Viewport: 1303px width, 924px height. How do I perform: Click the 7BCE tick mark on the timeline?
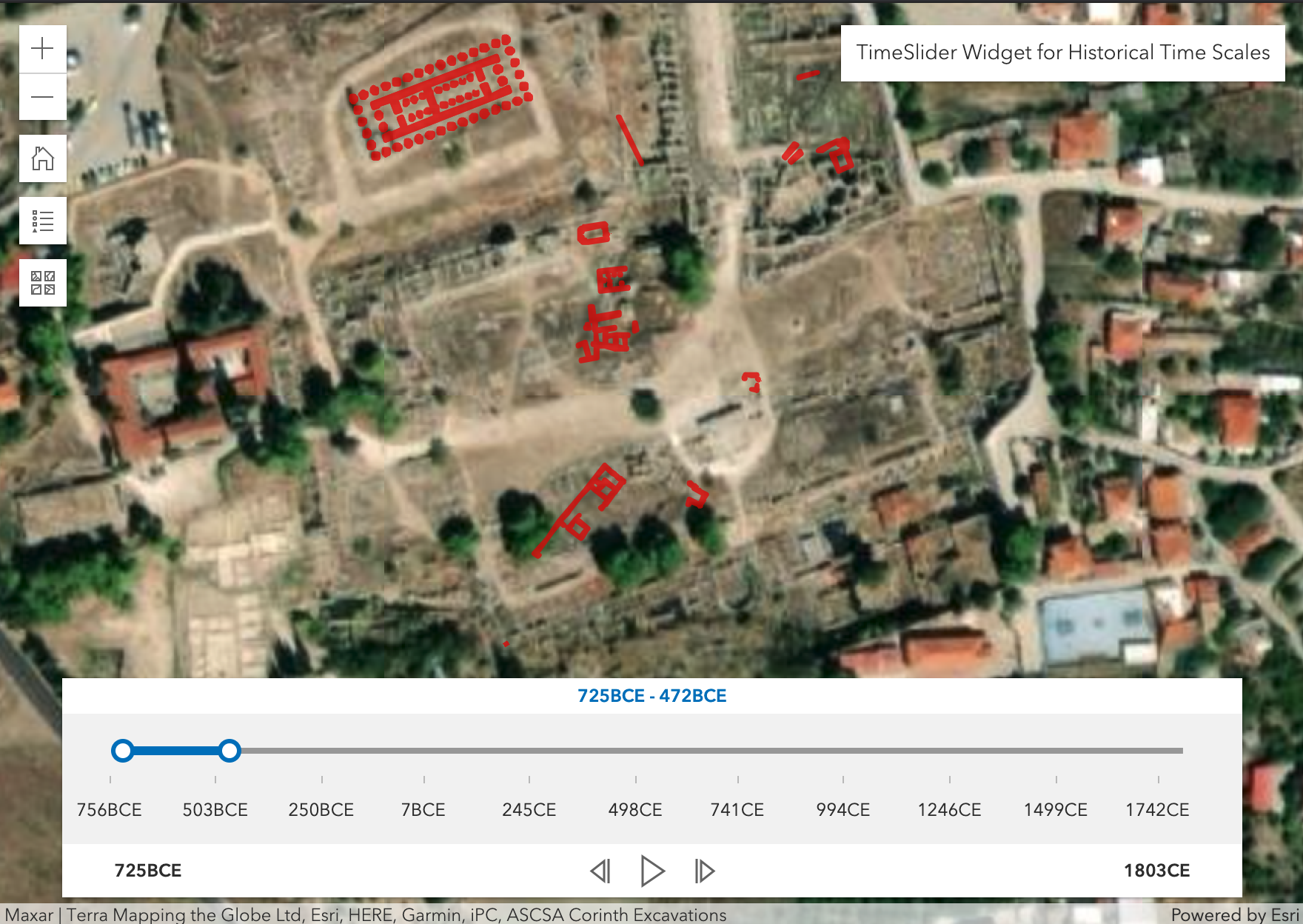424,779
